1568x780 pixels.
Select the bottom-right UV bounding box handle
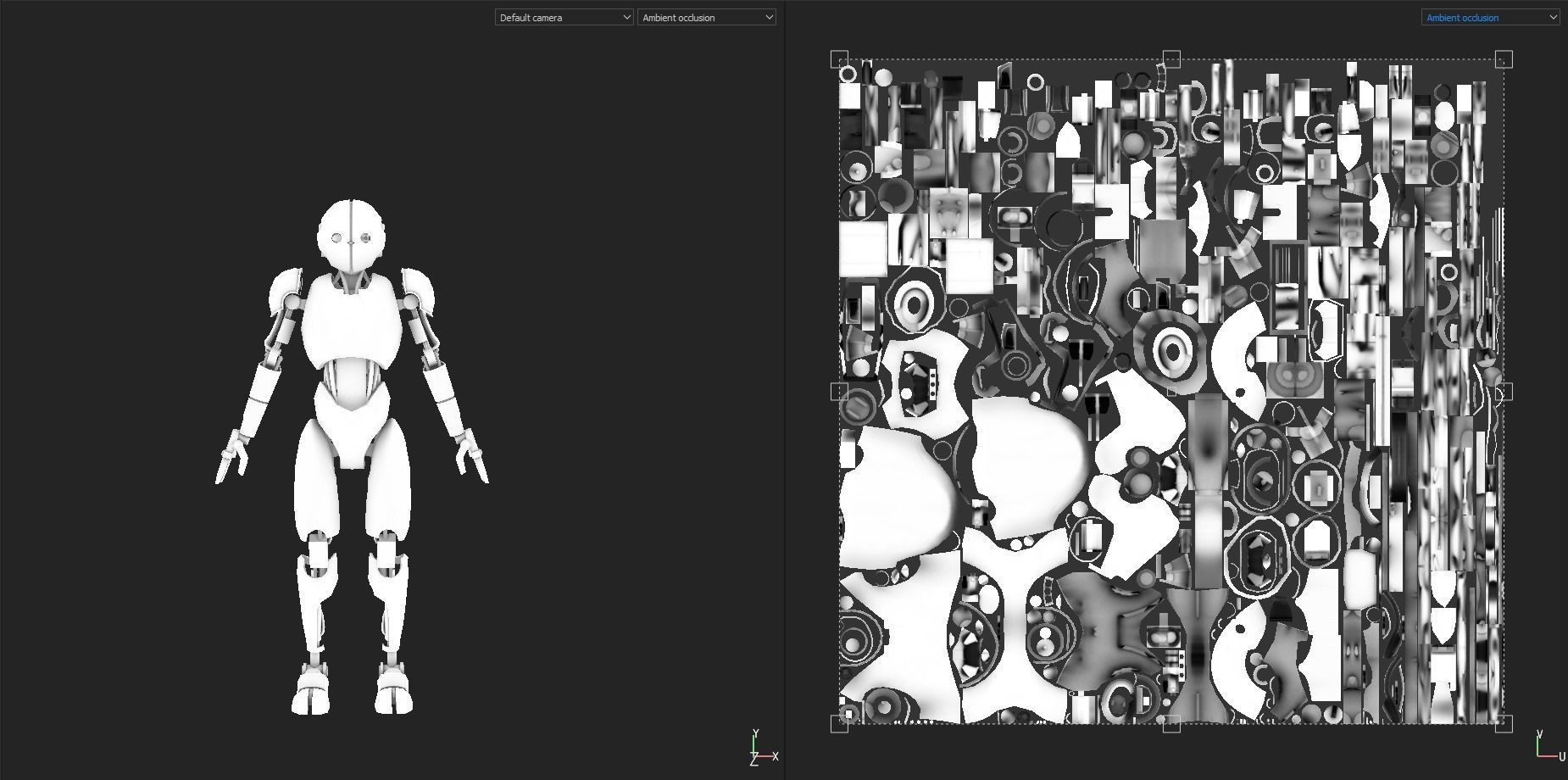click(x=1504, y=724)
